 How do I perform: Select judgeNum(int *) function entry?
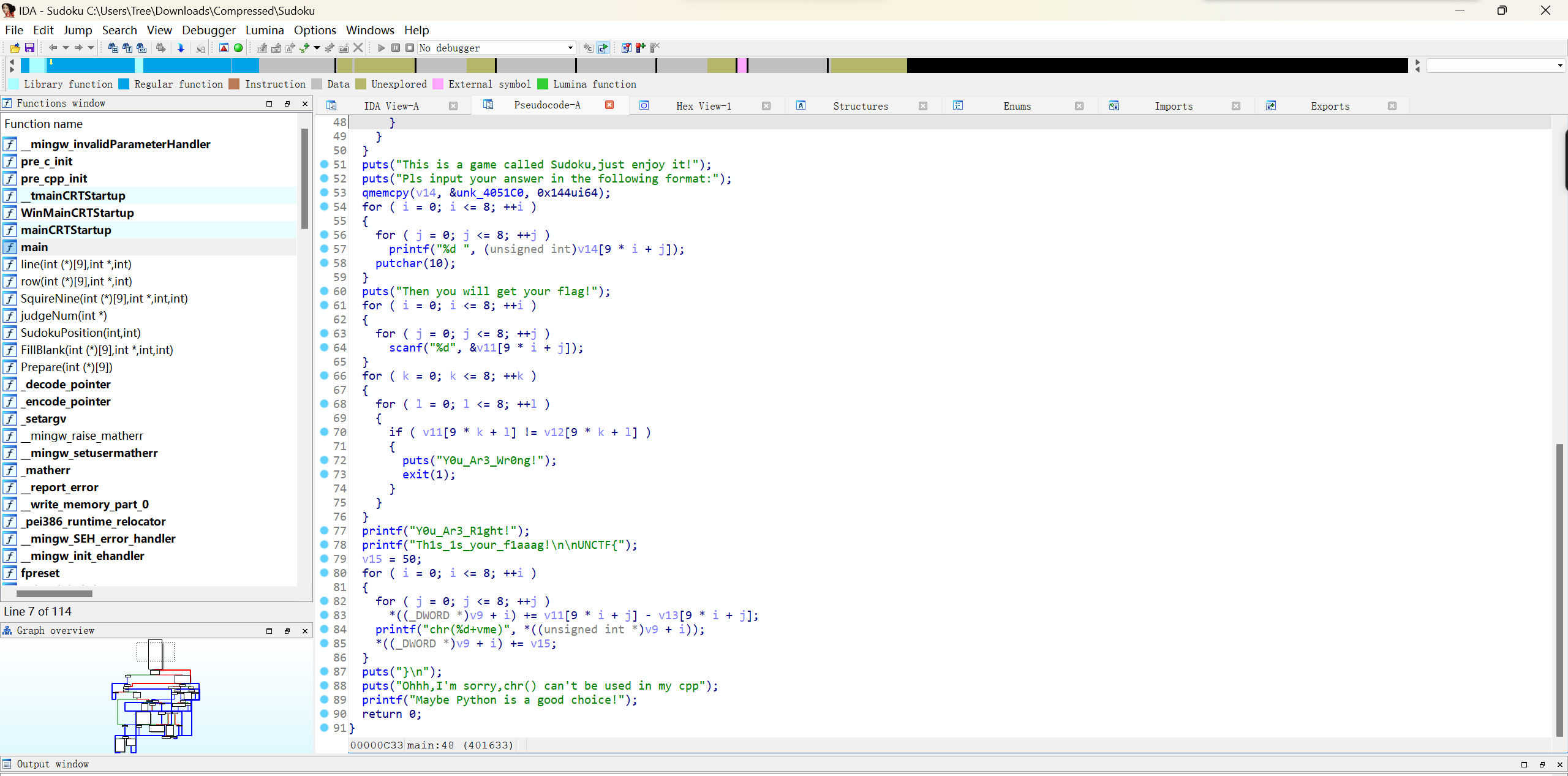point(64,315)
